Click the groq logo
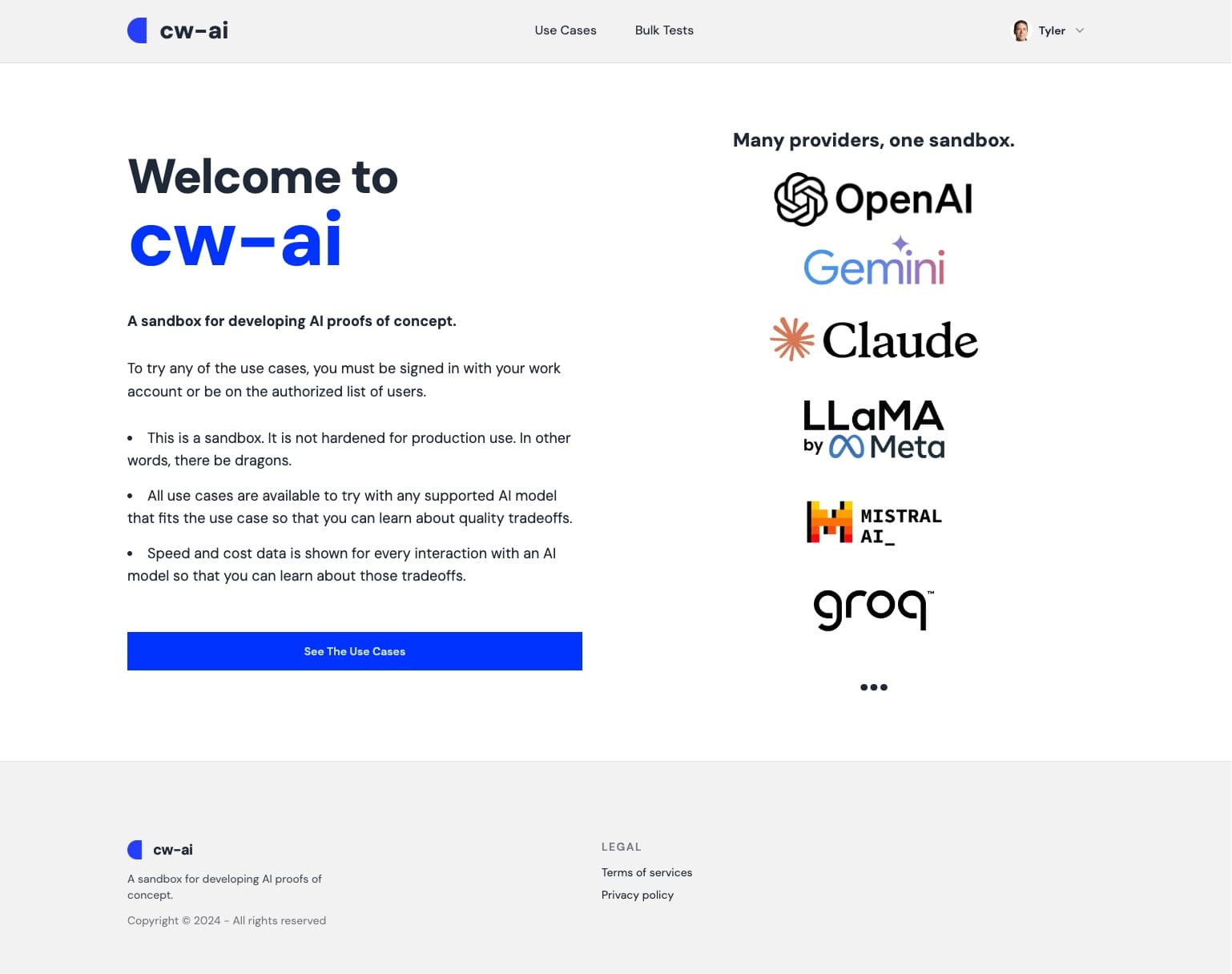This screenshot has width=1232, height=974. [x=874, y=610]
